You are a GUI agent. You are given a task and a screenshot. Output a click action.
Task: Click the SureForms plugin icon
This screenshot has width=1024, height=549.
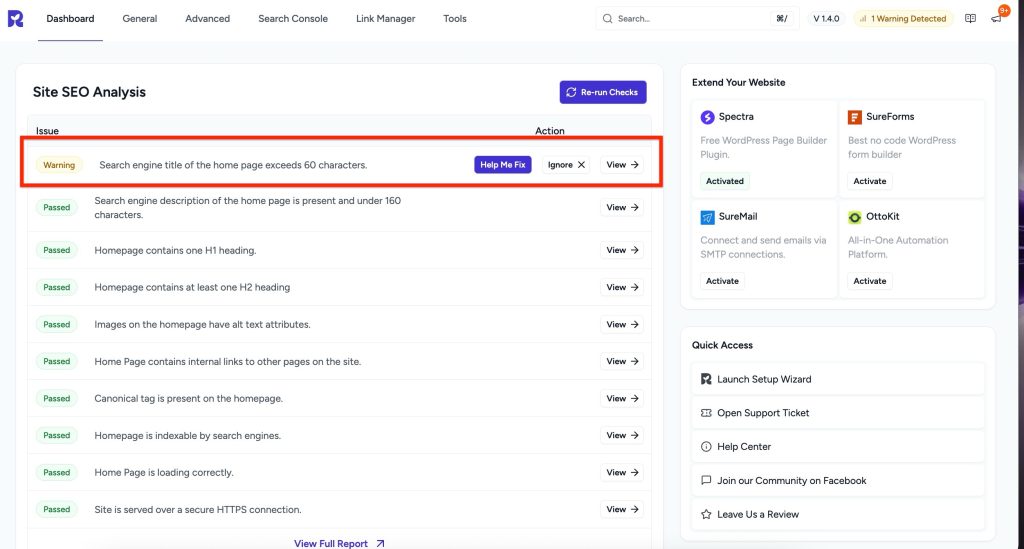click(855, 117)
